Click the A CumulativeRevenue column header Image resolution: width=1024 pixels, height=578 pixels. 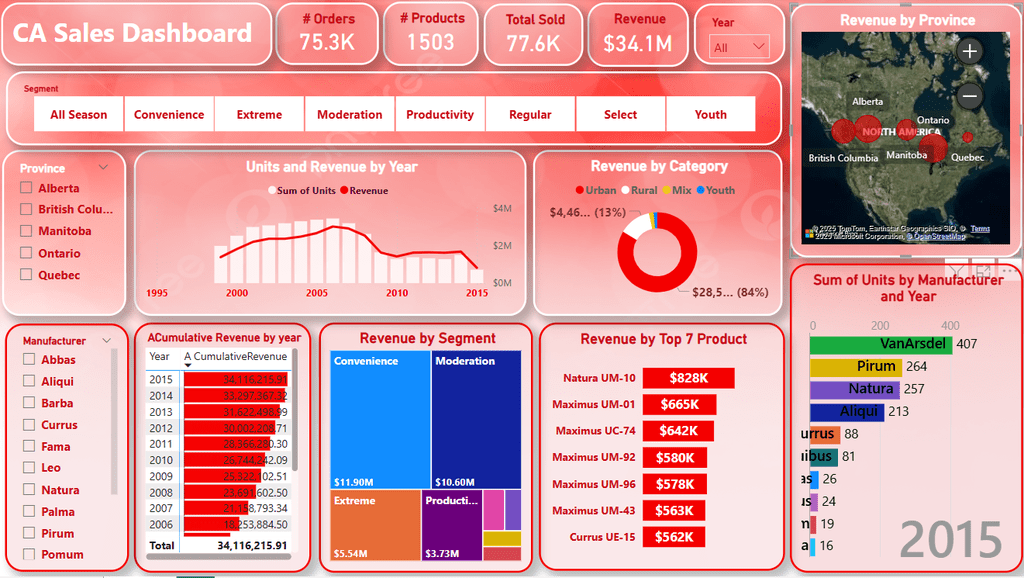point(236,357)
